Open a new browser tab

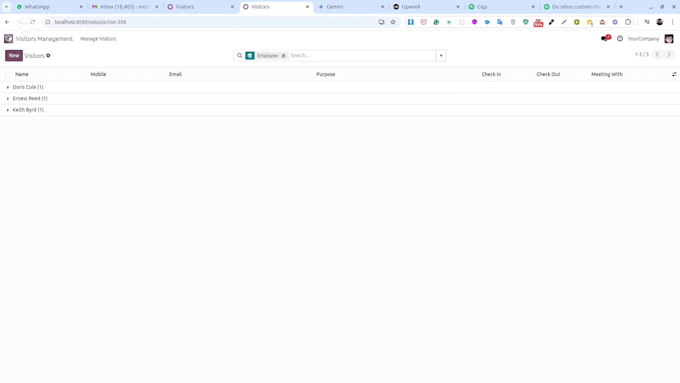point(621,7)
